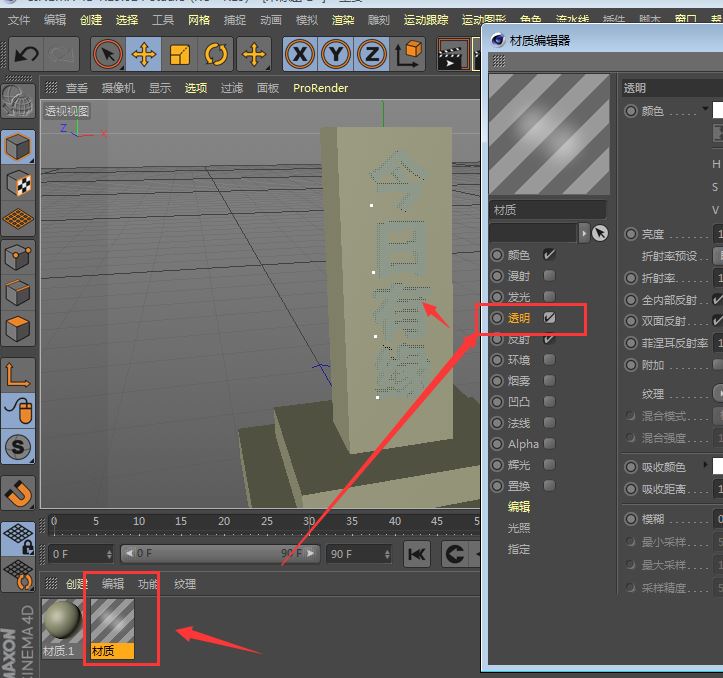Select the 指定 section in material editor
Screen dimensions: 723x678
[x=519, y=549]
